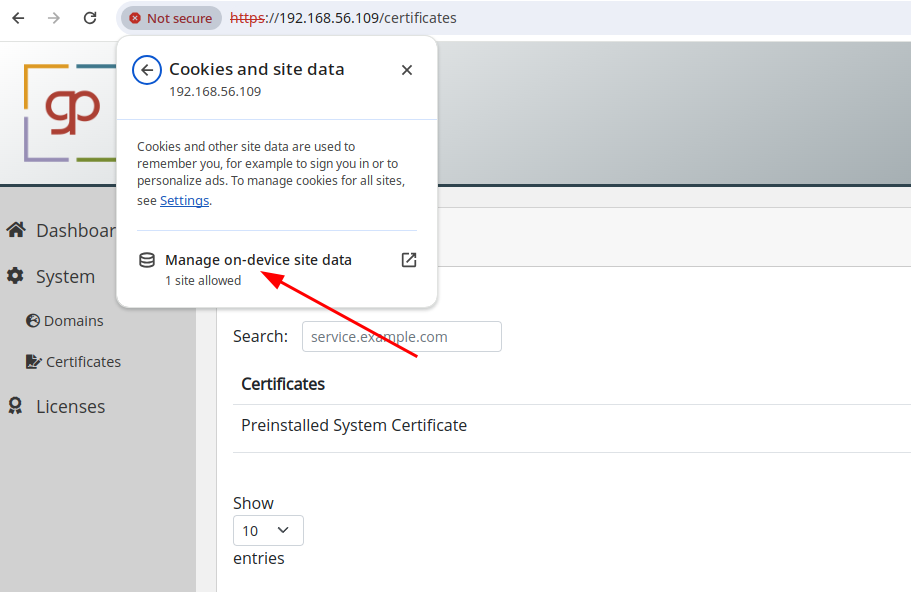Open the Show entries dropdown set to 10
This screenshot has width=911, height=592.
point(268,530)
